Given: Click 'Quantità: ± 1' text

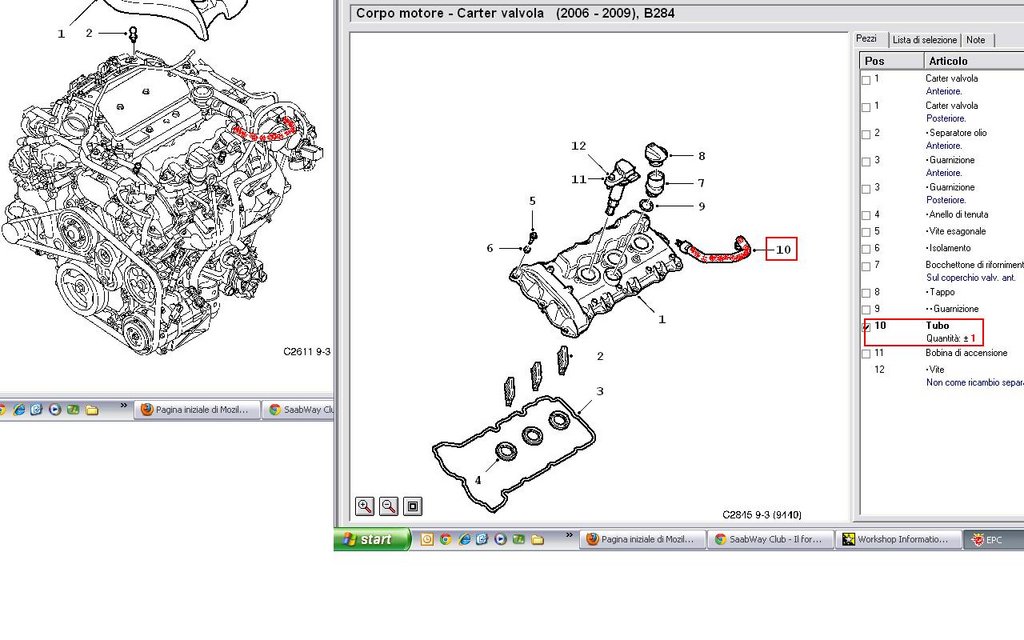Looking at the screenshot, I should click(x=950, y=338).
